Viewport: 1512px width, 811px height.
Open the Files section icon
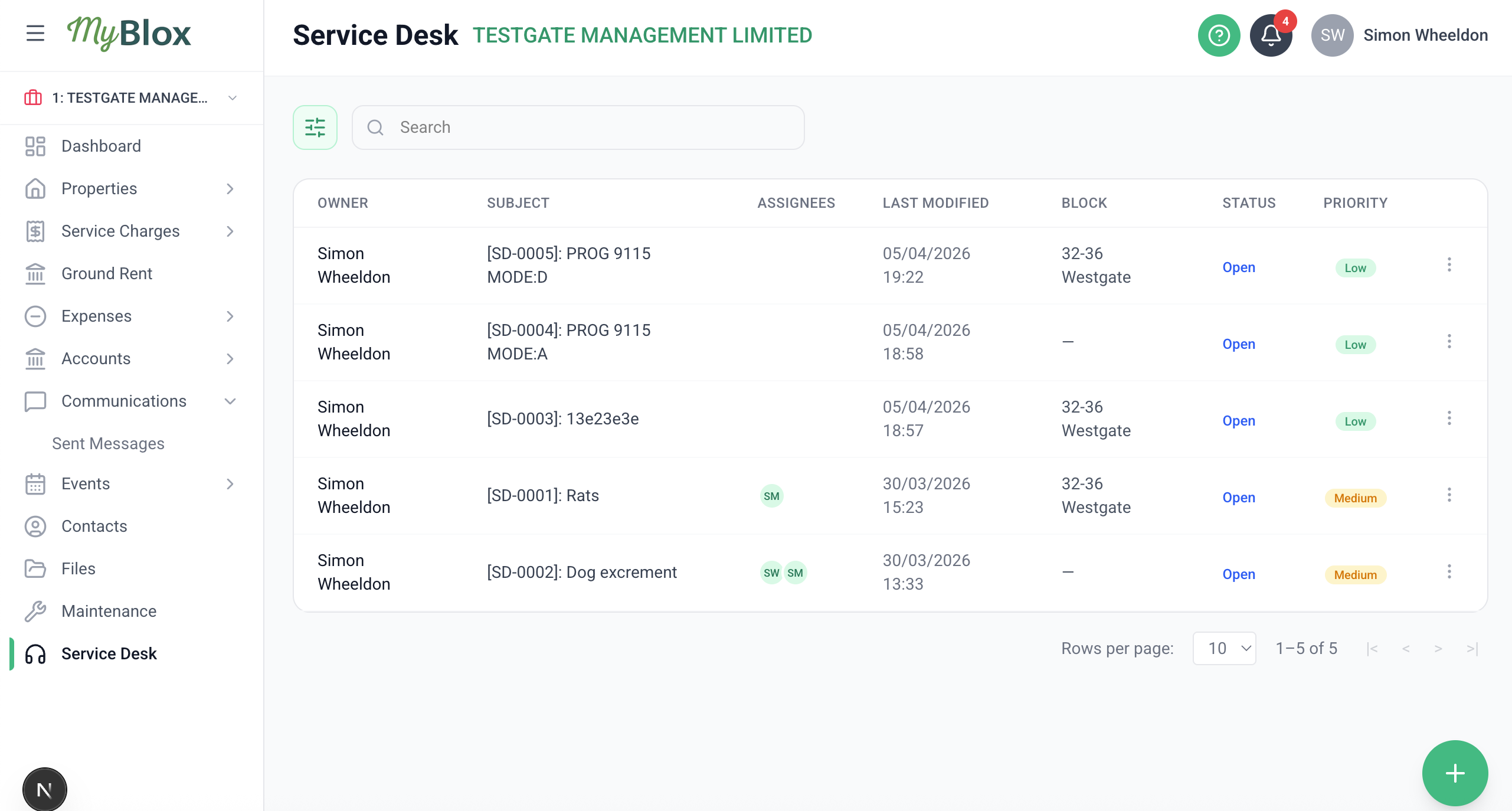(x=35, y=568)
